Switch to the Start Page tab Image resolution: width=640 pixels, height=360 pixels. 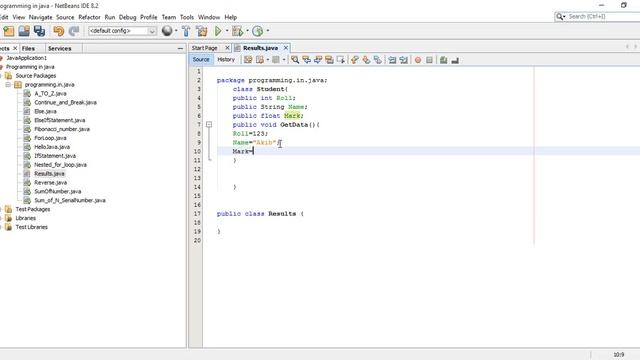coord(204,48)
